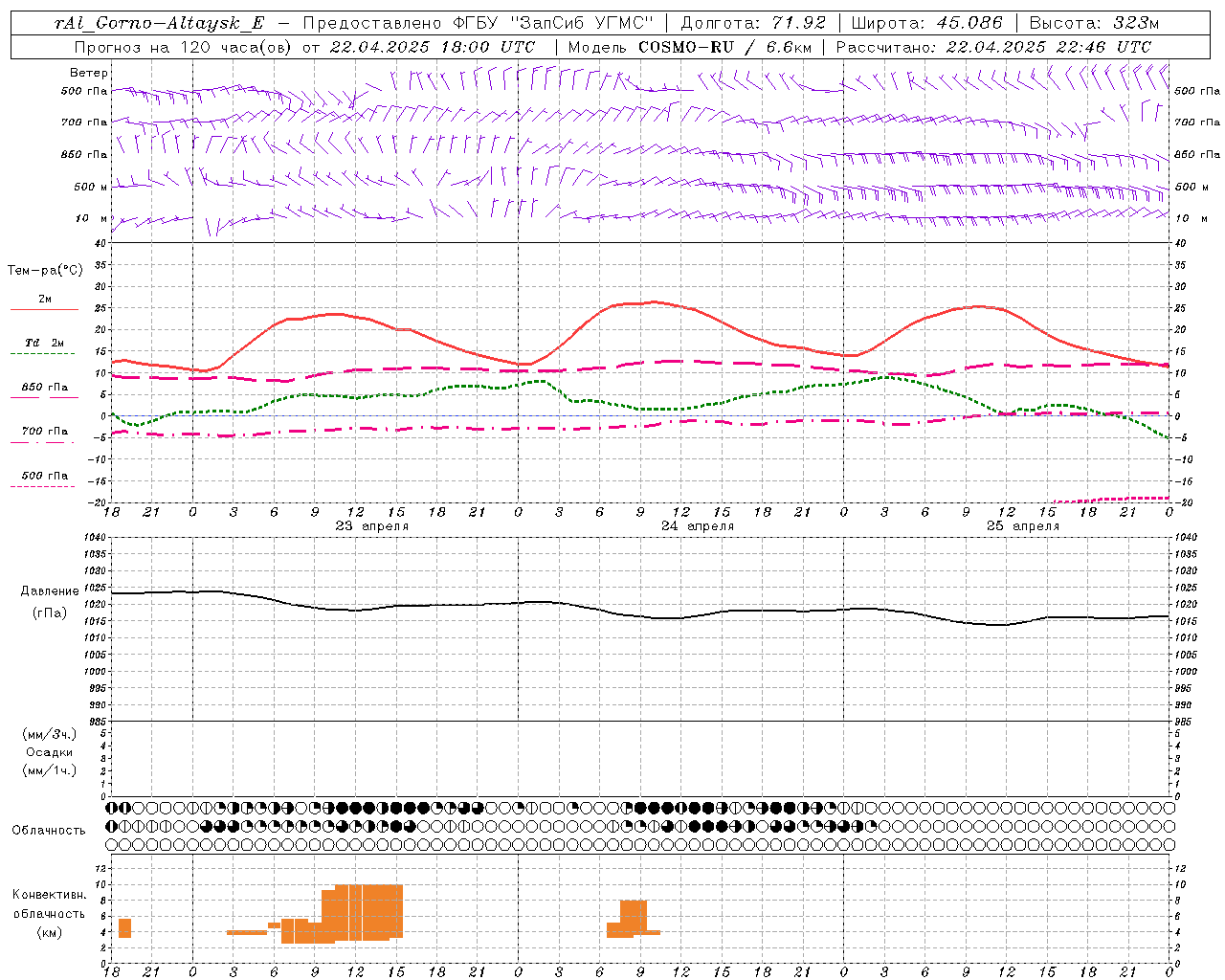This screenshot has width=1225, height=980.
Task: Click the 700 гПа temperature legend entry
Action: coord(45,431)
